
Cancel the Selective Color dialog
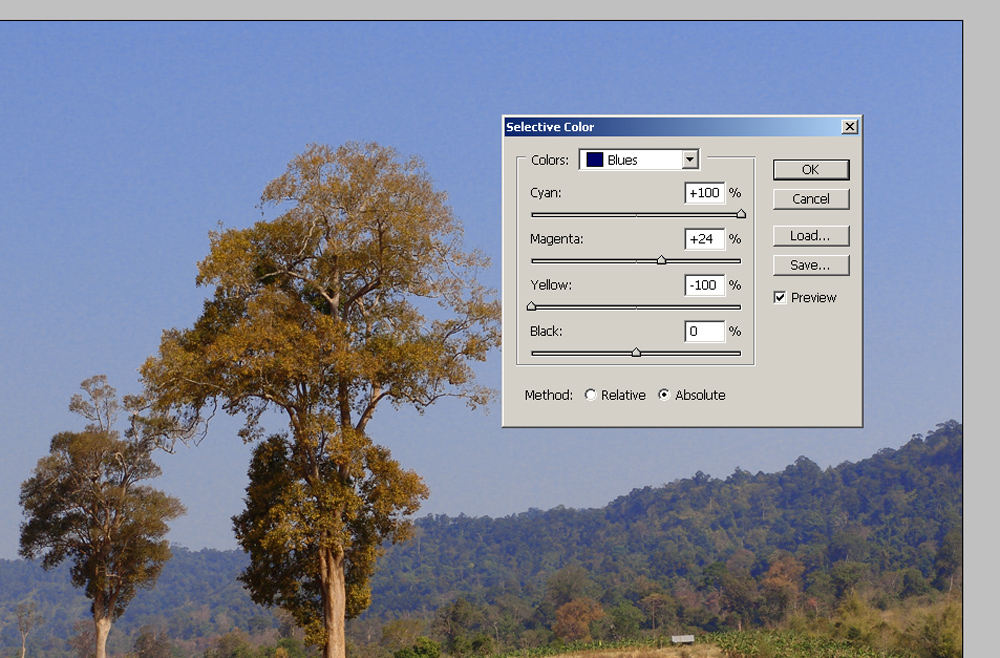tap(810, 199)
